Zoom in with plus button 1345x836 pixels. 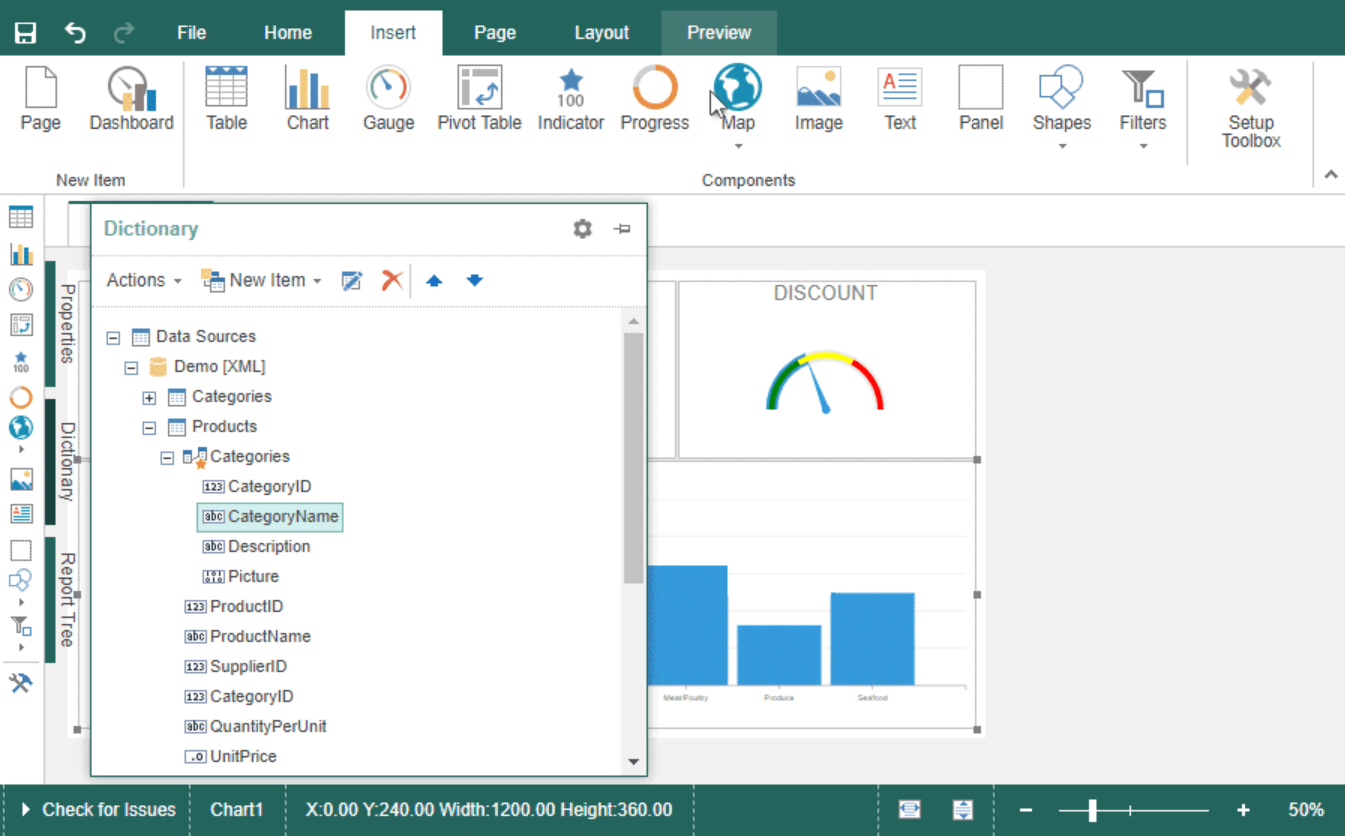[1243, 810]
